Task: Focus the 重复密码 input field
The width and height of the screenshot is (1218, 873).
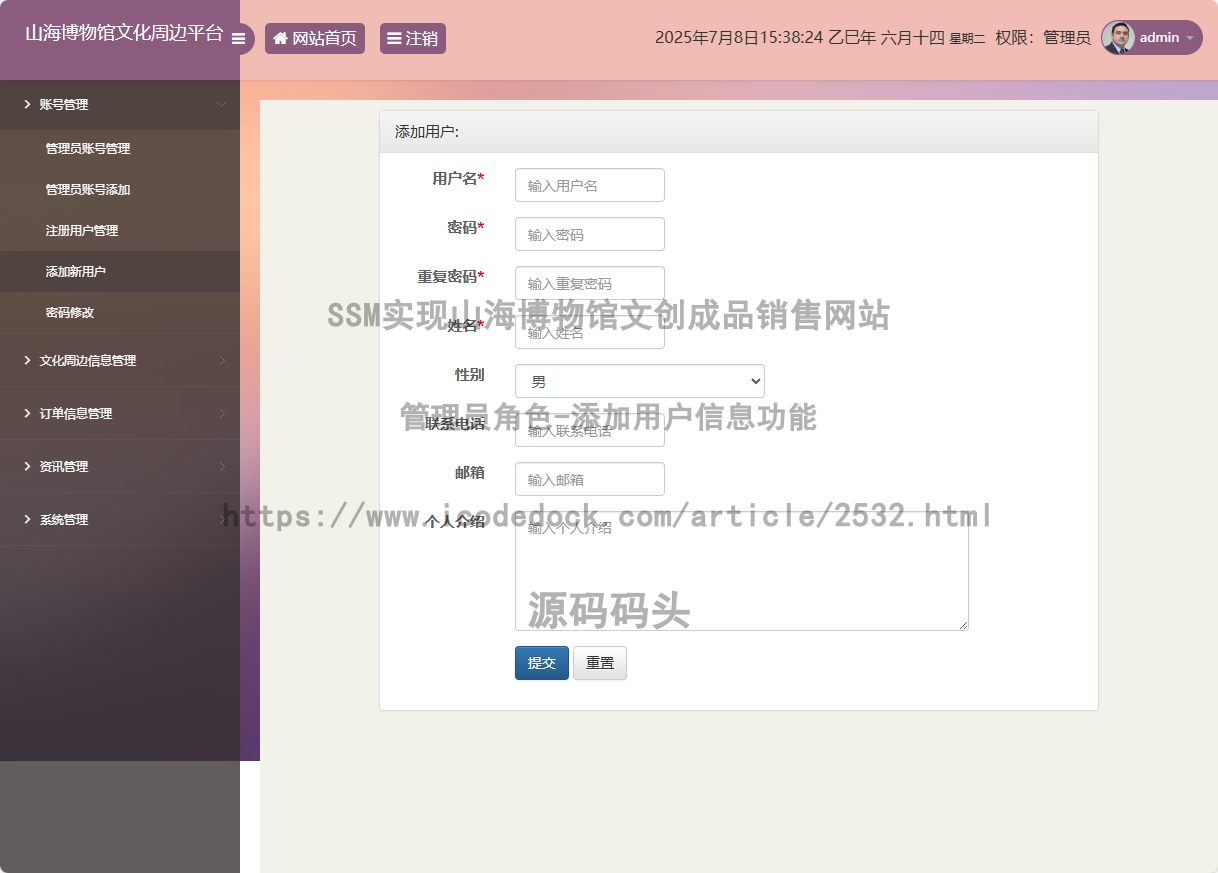Action: pyautogui.click(x=590, y=283)
